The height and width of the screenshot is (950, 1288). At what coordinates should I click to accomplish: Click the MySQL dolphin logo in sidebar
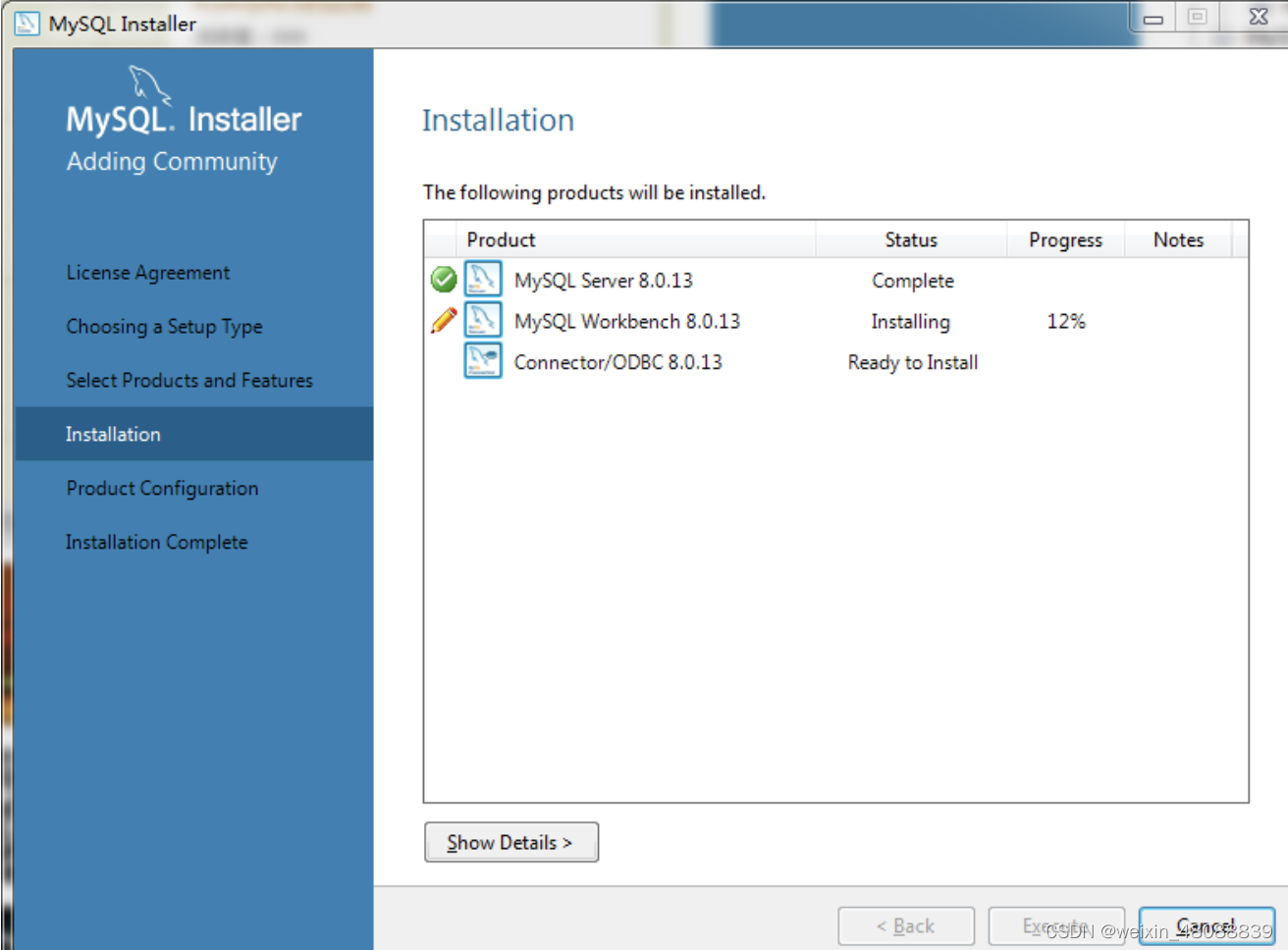pyautogui.click(x=150, y=85)
